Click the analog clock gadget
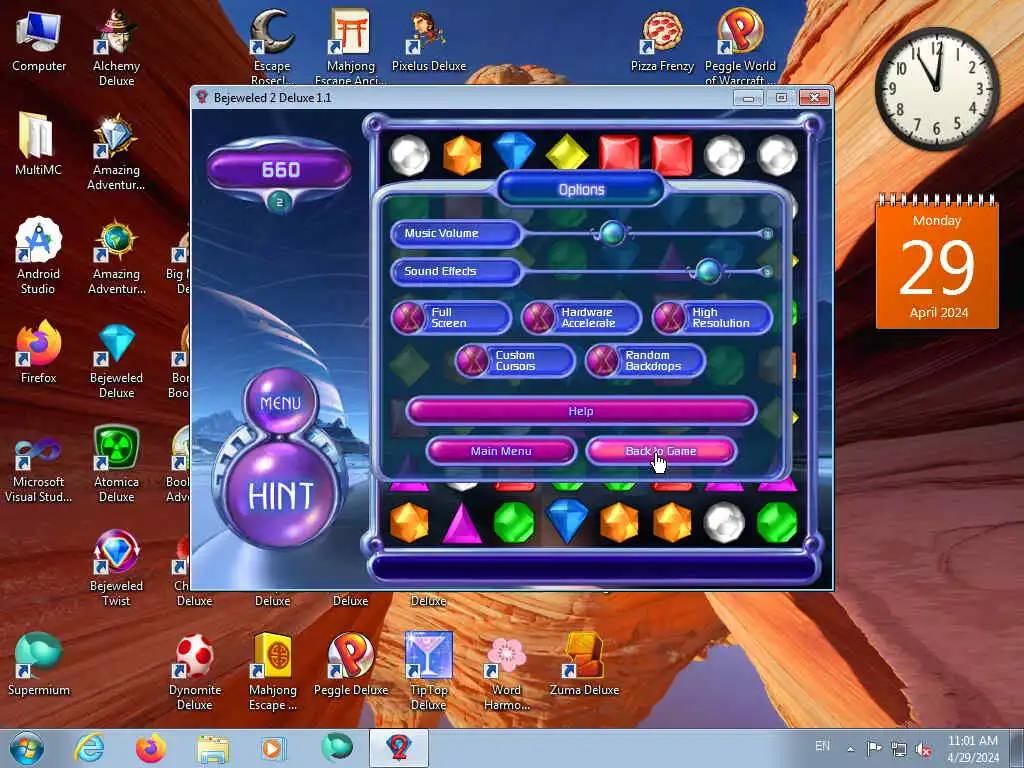1024x768 pixels. (936, 88)
